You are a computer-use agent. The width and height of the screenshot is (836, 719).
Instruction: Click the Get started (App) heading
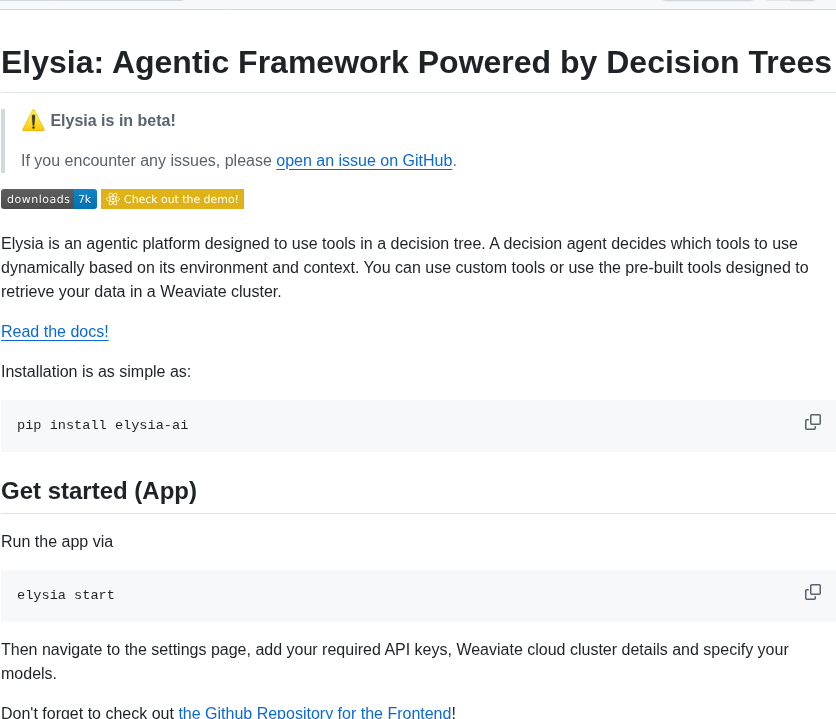coord(99,491)
